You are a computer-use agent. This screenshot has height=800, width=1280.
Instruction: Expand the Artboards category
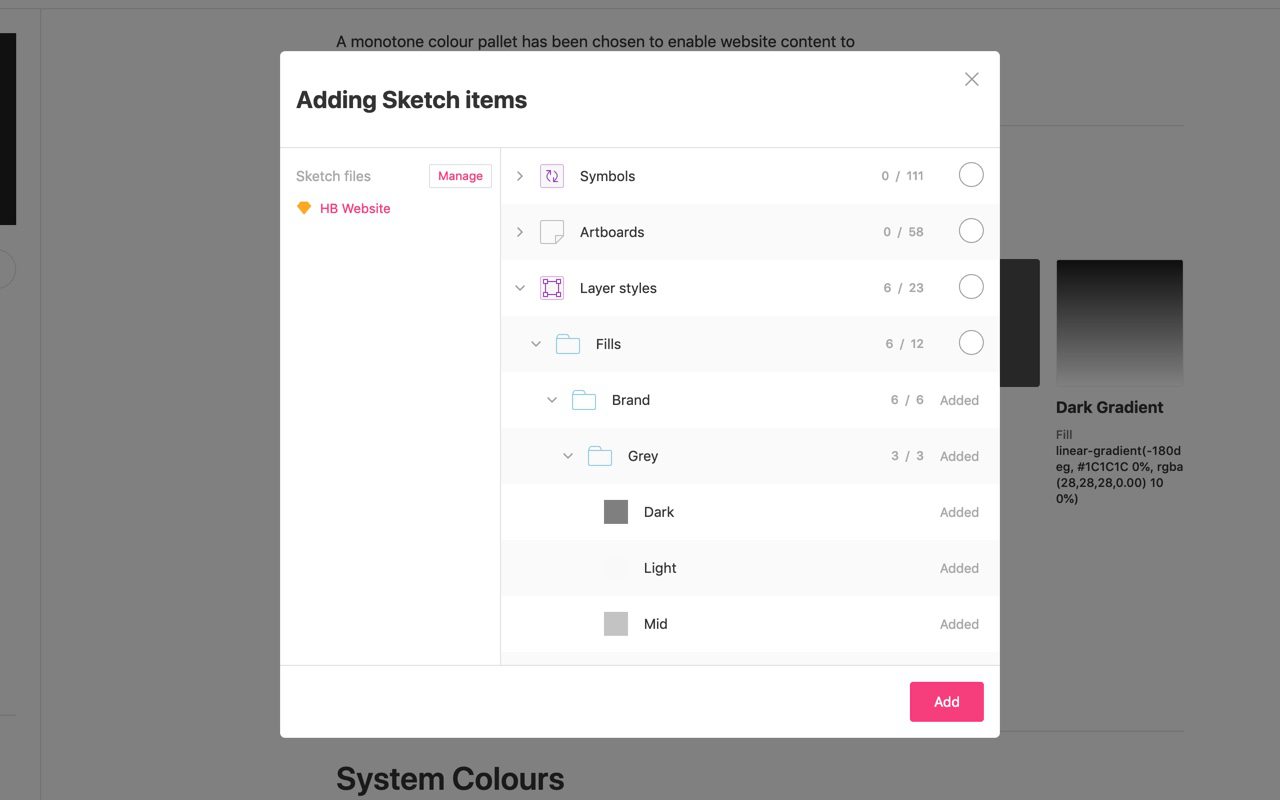pos(519,231)
